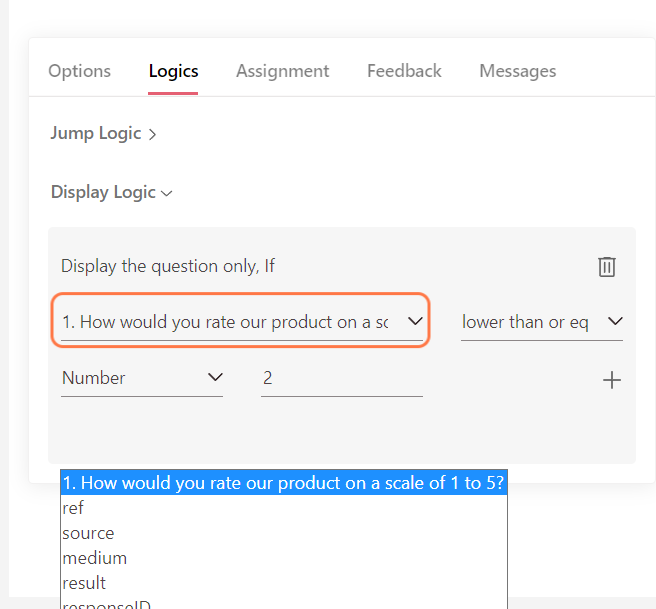The image size is (656, 609).
Task: Click the value field containing 2
Action: [341, 378]
